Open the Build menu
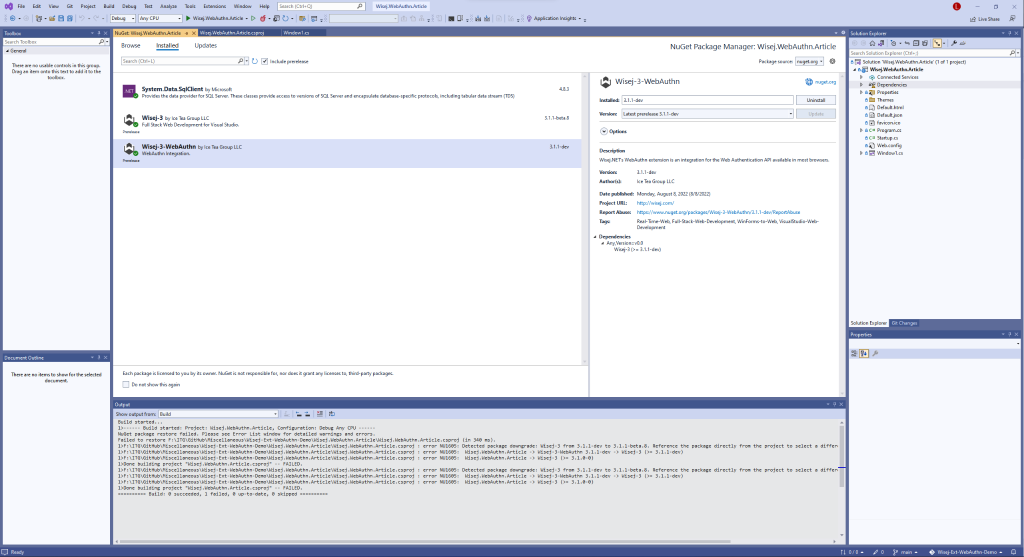This screenshot has height=557, width=1024. click(x=108, y=6)
